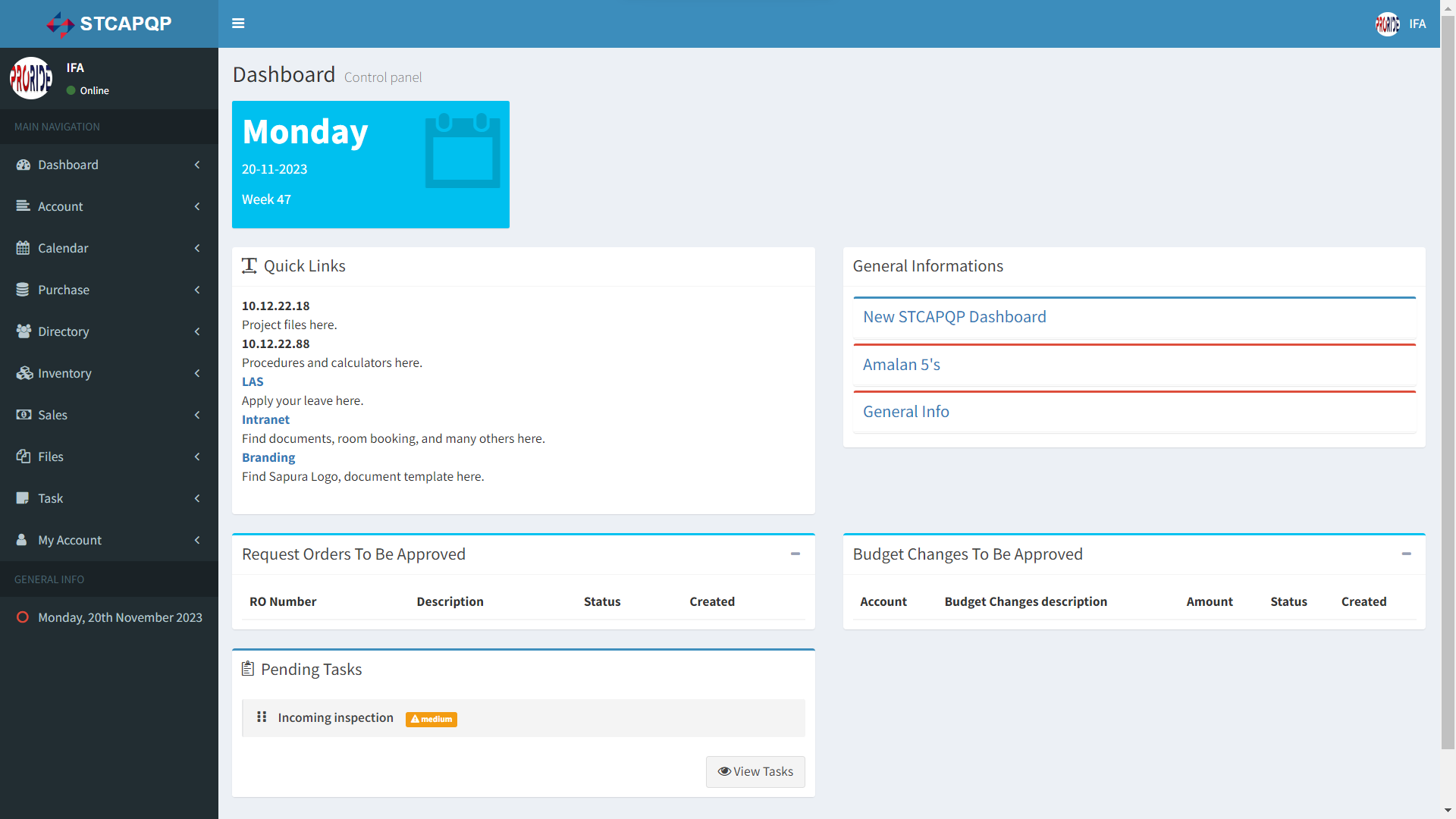The height and width of the screenshot is (819, 1456).
Task: Expand the Task menu chevron
Action: point(197,498)
